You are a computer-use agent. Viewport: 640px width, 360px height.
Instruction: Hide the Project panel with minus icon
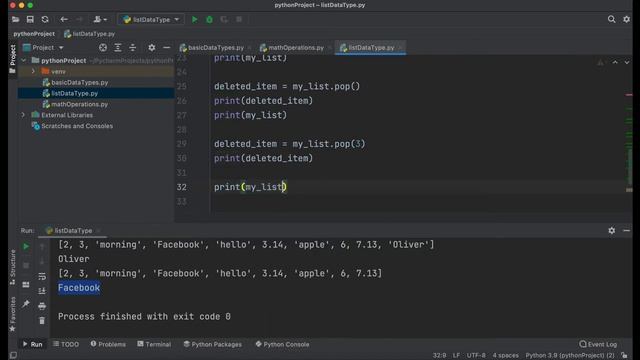167,48
